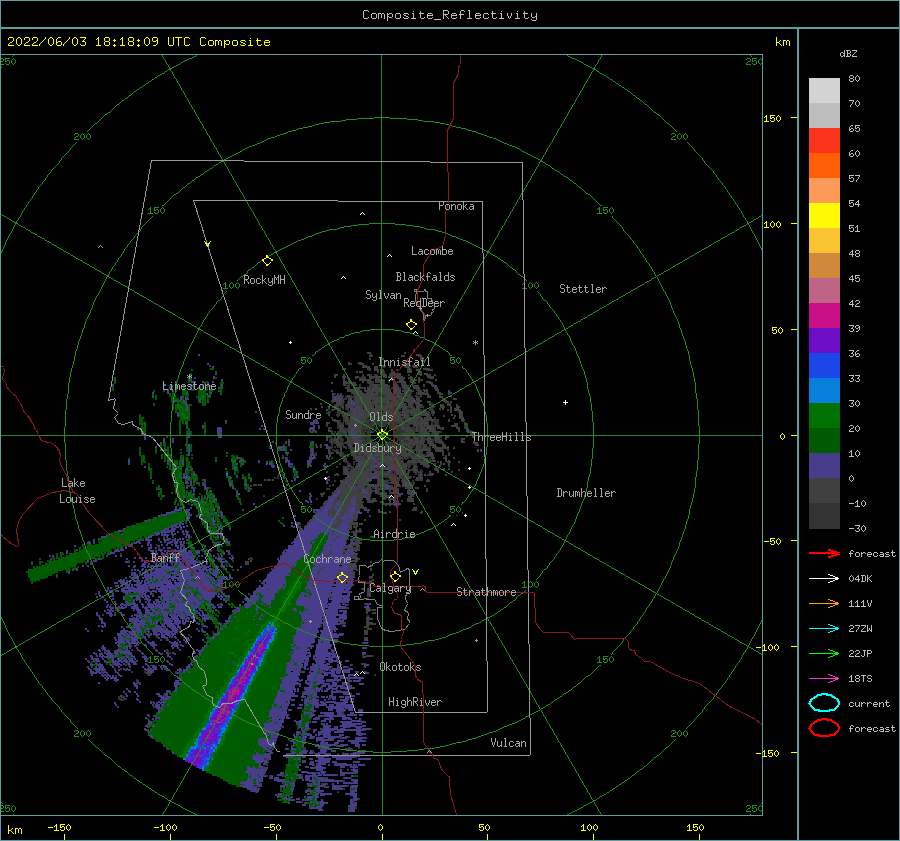Select the magenta 42-39 dBZ color swatch
The width and height of the screenshot is (900, 841).
coord(824,316)
